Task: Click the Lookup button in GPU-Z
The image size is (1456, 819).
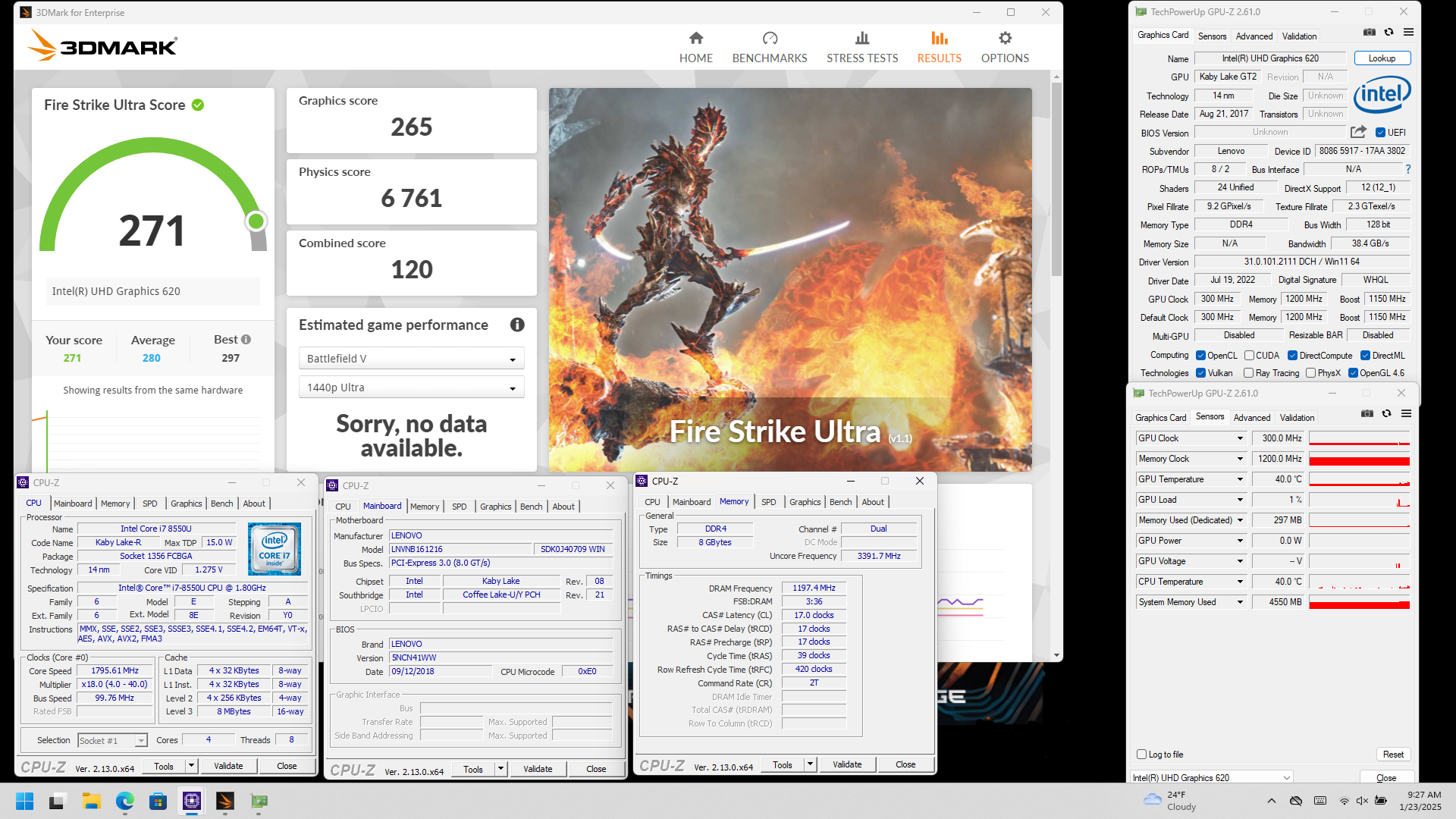Action: 1381,58
